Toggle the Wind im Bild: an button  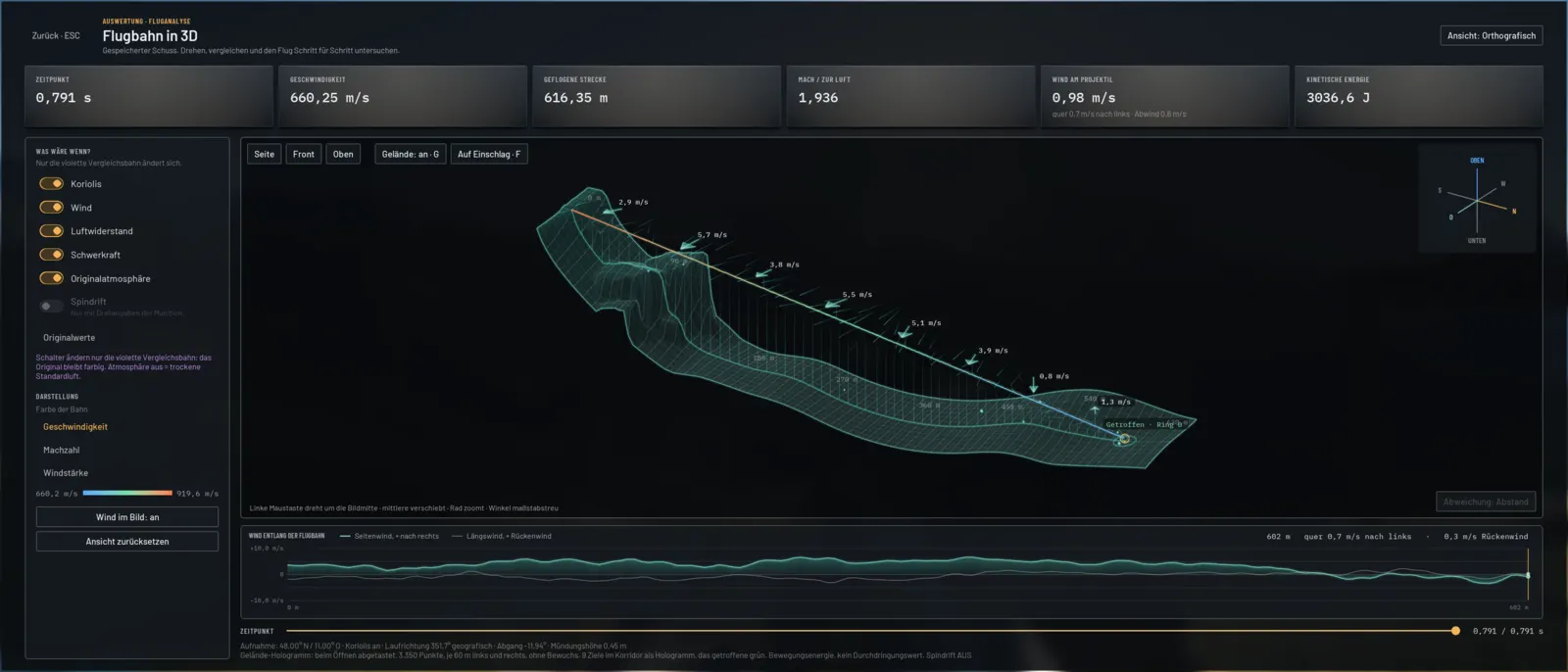pyautogui.click(x=127, y=517)
